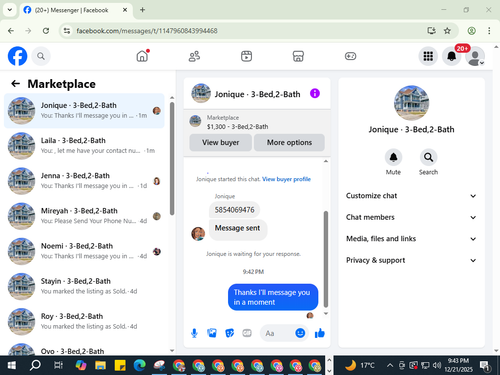
Task: Open the Facebook logo home link
Action: 17,56
